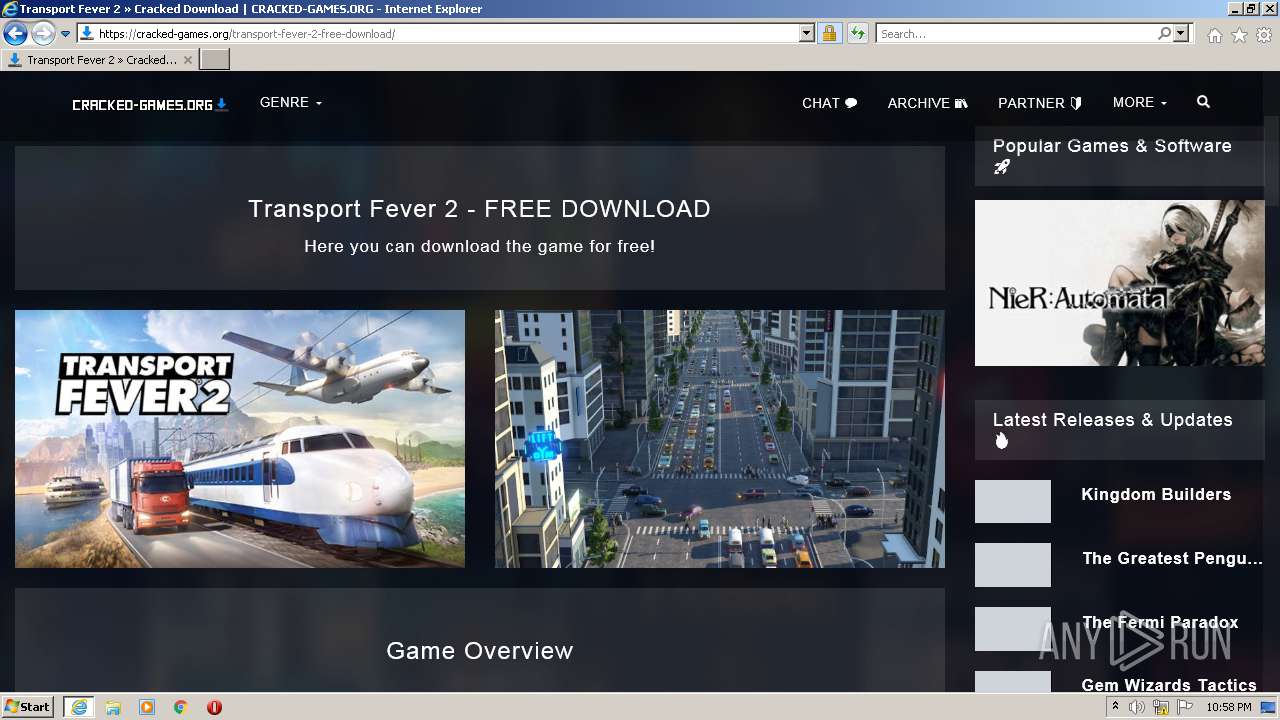This screenshot has height=720, width=1280.
Task: Launch Google Chrome from the taskbar
Action: coord(181,707)
